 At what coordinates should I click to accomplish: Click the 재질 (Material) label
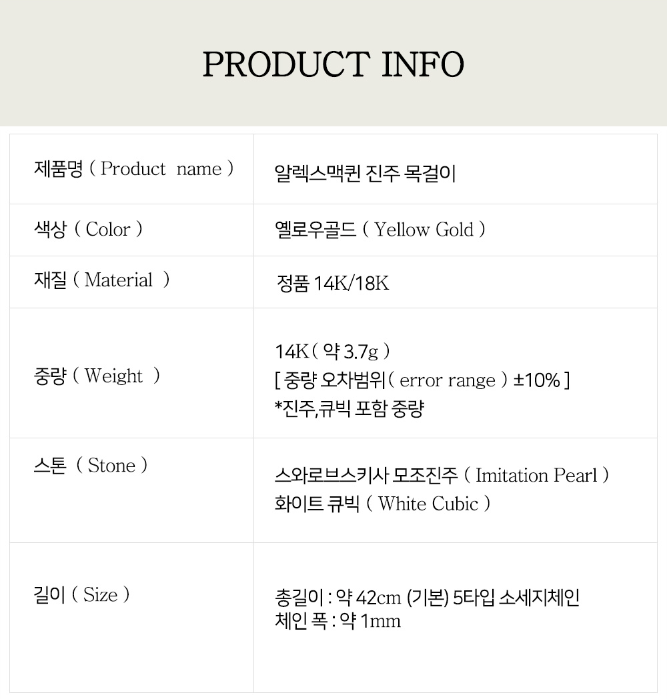pyautogui.click(x=102, y=281)
